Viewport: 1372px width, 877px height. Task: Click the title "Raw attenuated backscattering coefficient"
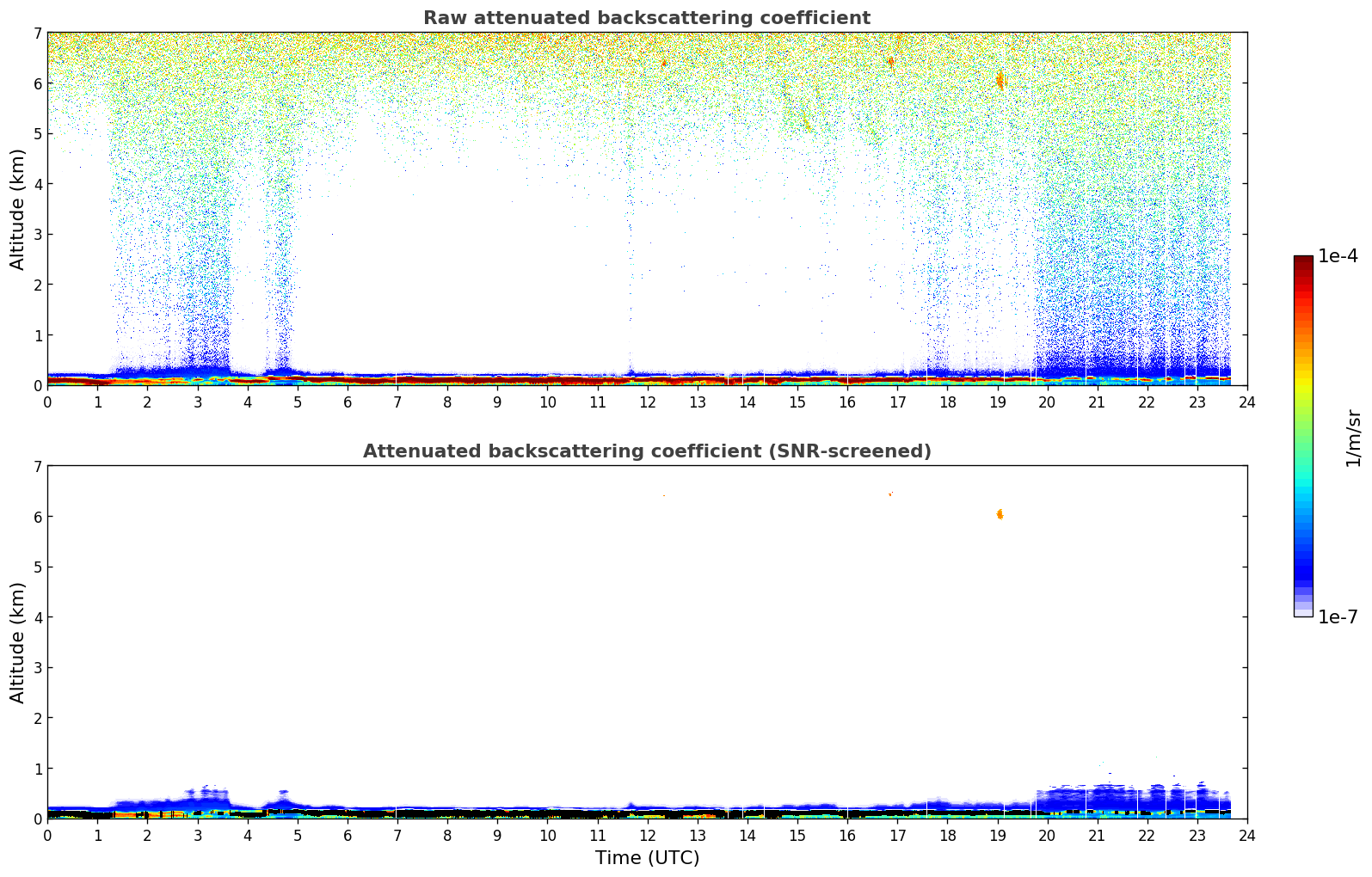(647, 18)
